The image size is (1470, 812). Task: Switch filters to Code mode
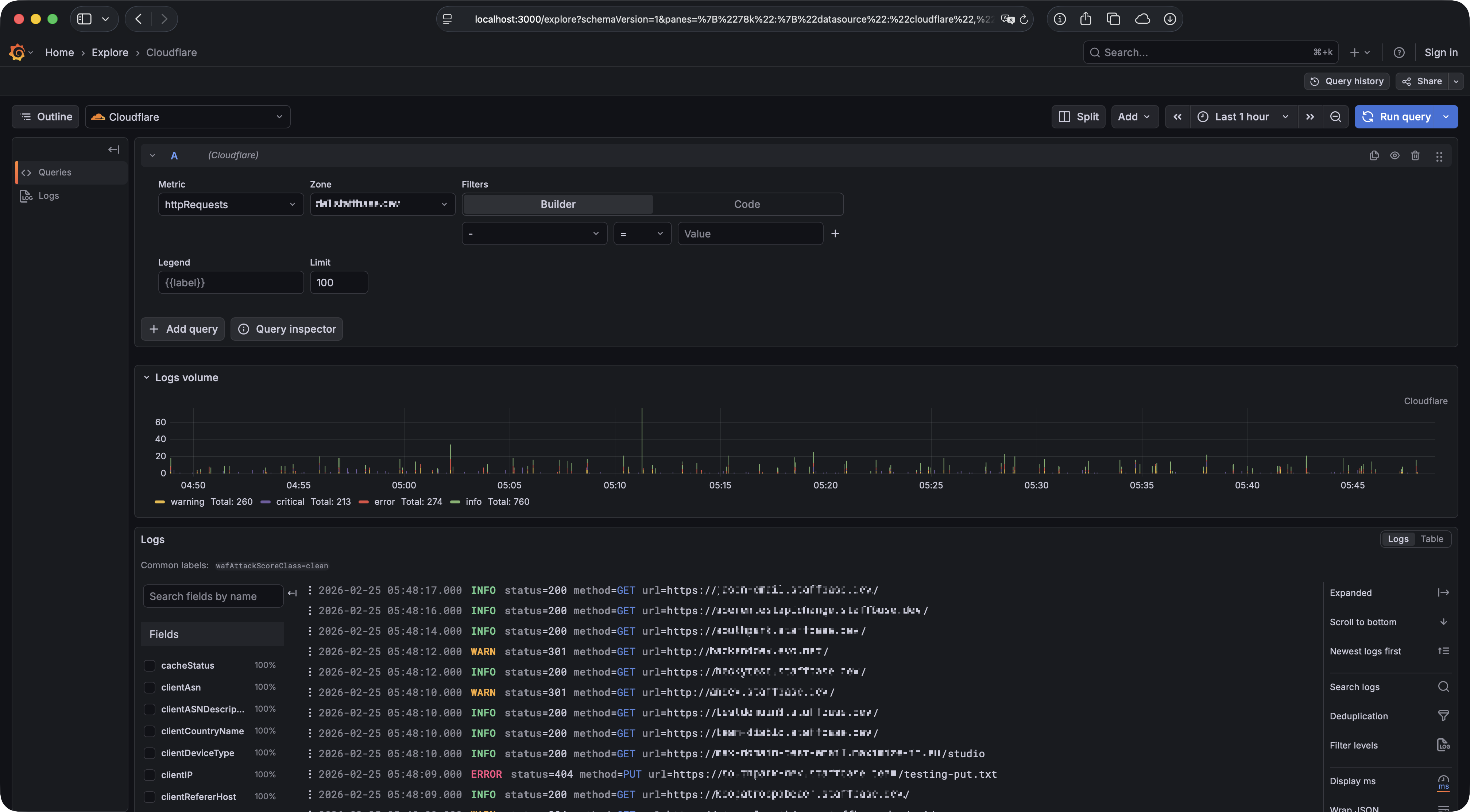click(747, 204)
